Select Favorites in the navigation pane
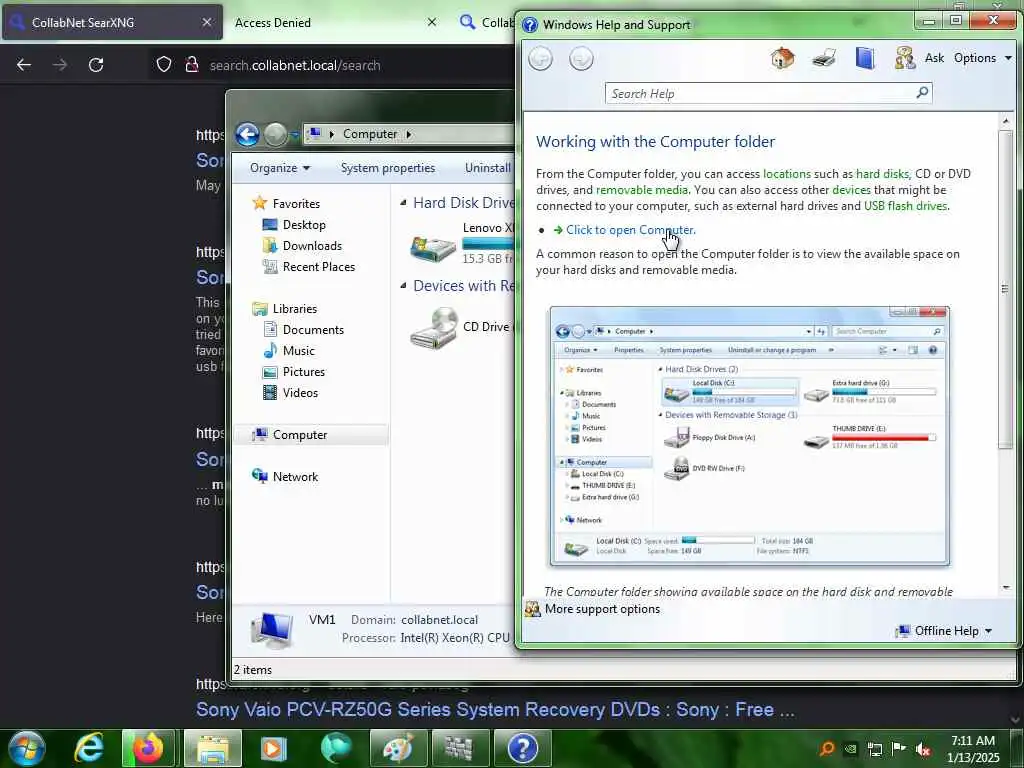The height and width of the screenshot is (768, 1024). 296,204
